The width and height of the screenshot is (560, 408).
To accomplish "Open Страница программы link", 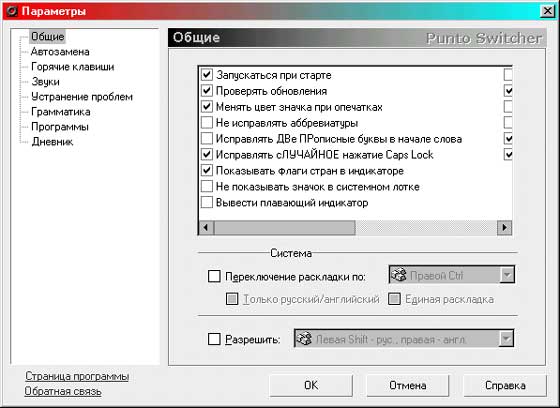I will (x=77, y=376).
